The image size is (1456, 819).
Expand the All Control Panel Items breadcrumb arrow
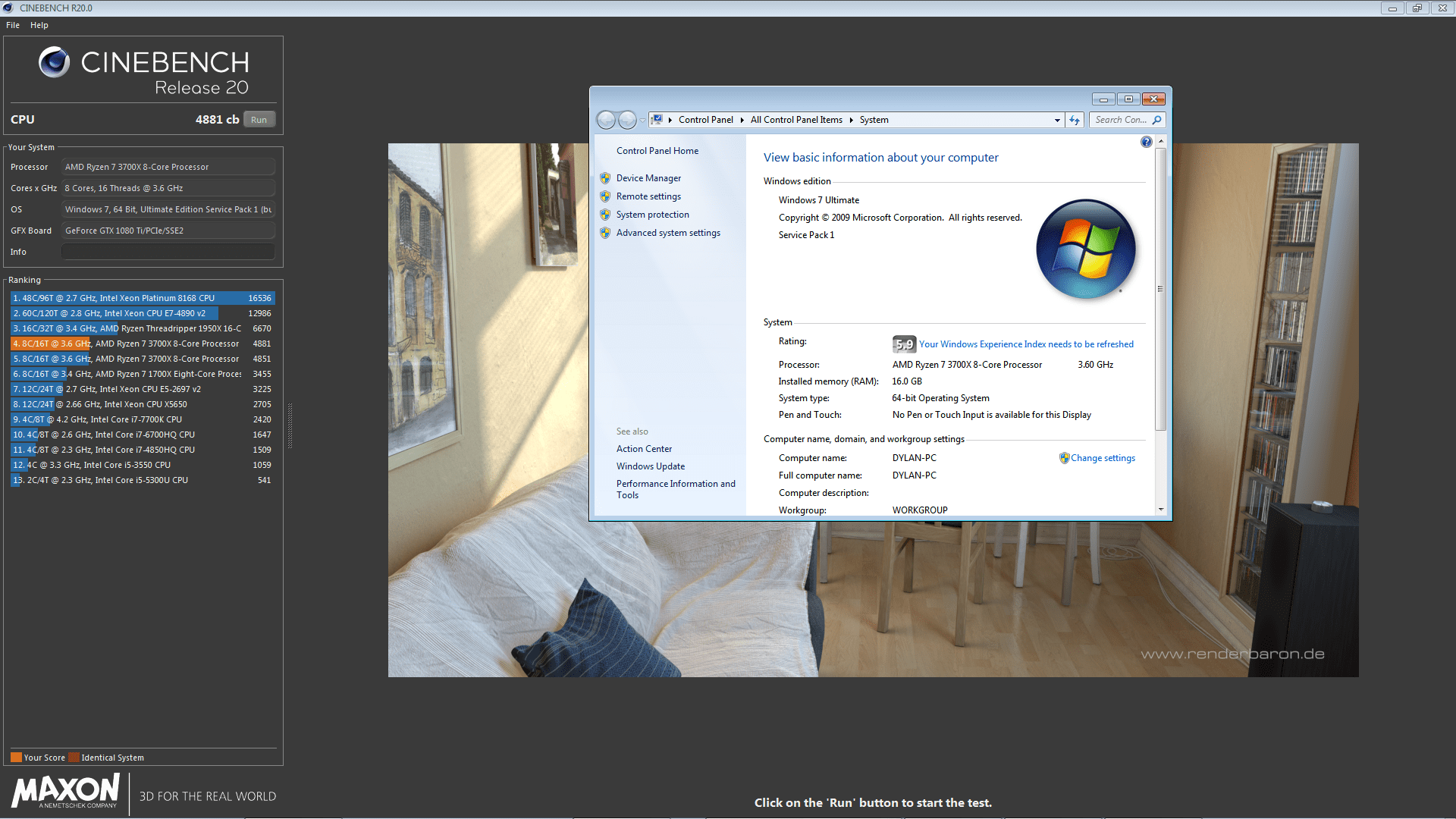[851, 120]
